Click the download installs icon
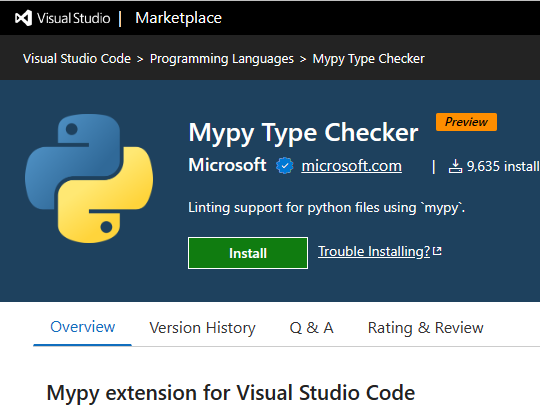The image size is (540, 405). (x=455, y=166)
